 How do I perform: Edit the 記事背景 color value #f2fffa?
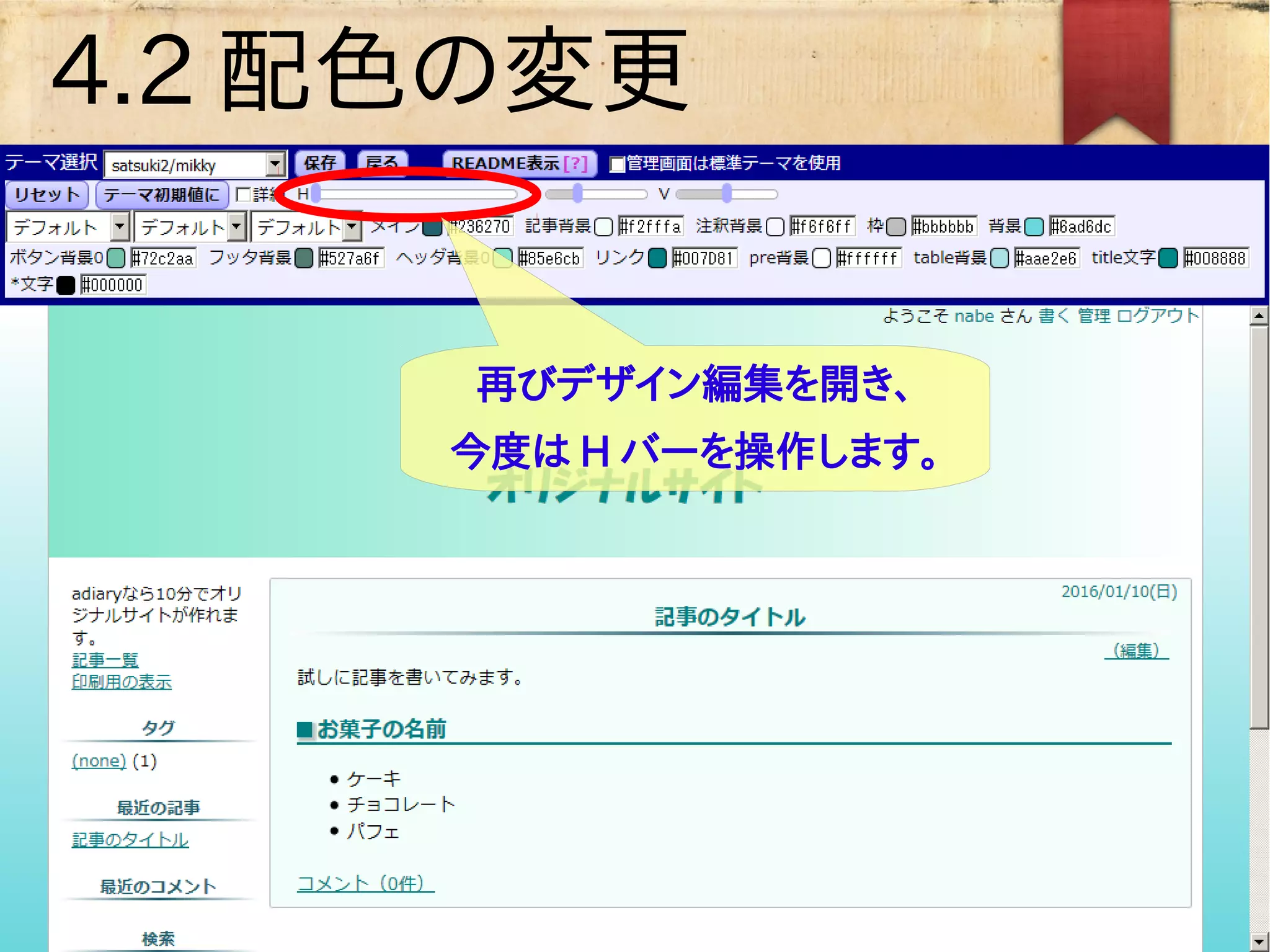tap(651, 227)
